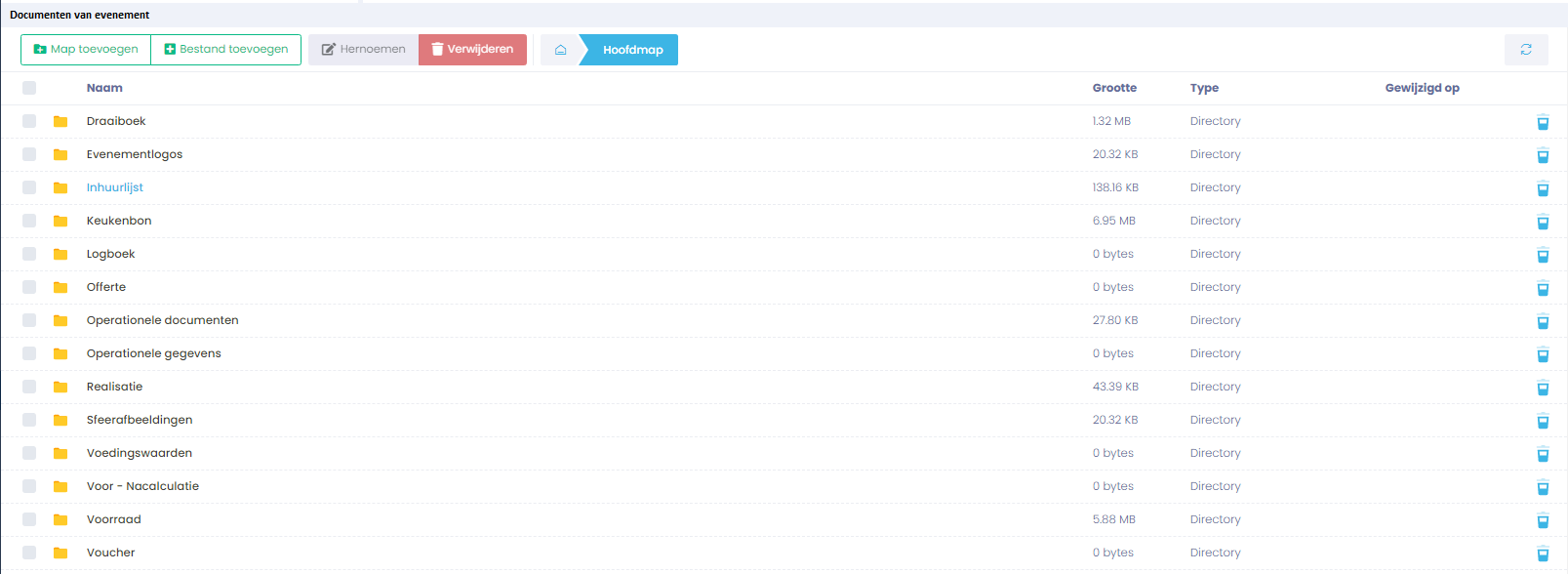The image size is (1568, 574).
Task: Check the Sfeerafbeeldingen row checkbox
Action: [29, 420]
